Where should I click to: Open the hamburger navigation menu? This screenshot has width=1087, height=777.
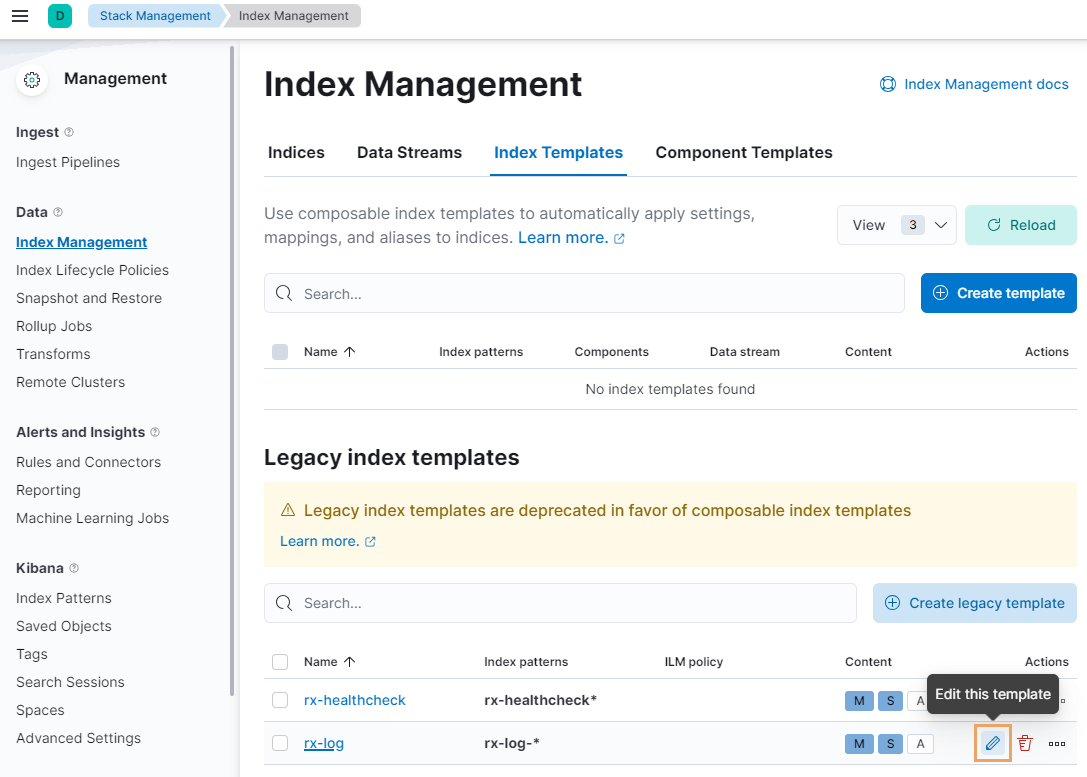click(x=20, y=16)
